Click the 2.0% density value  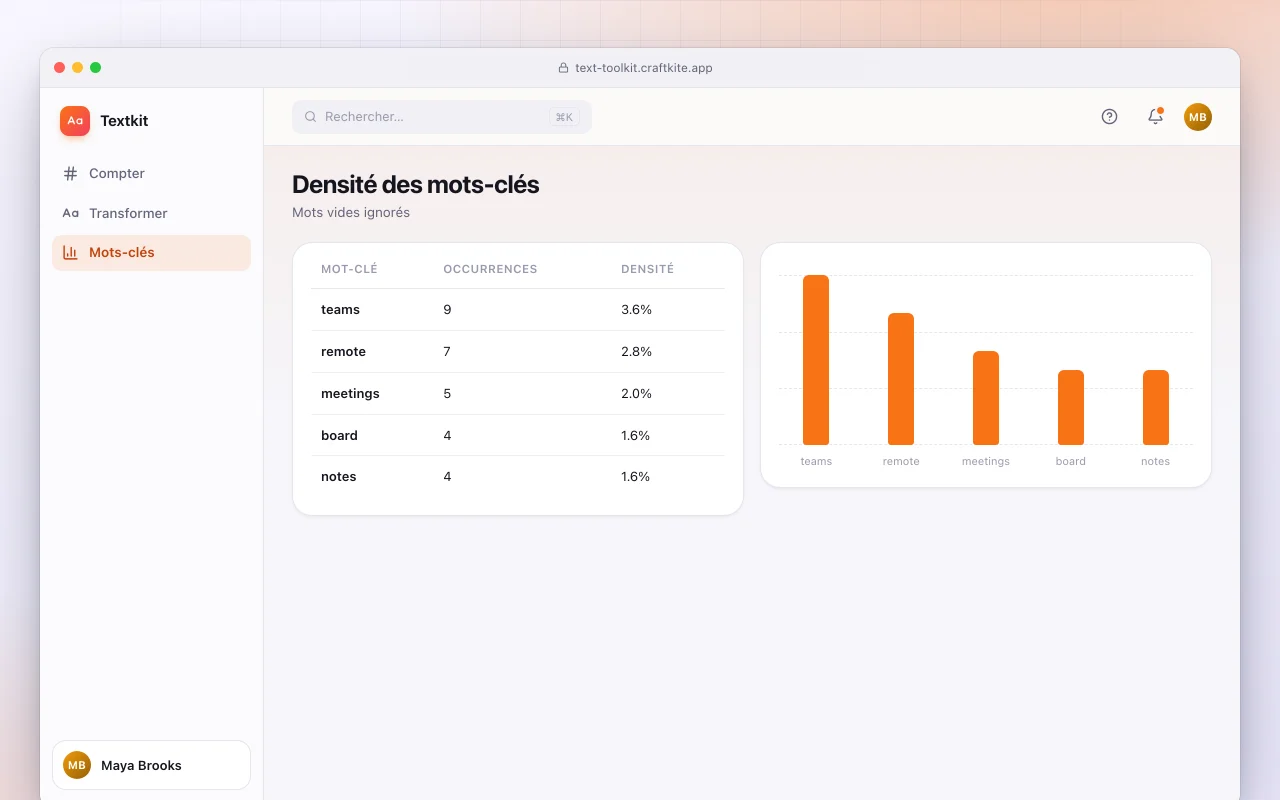coord(636,394)
